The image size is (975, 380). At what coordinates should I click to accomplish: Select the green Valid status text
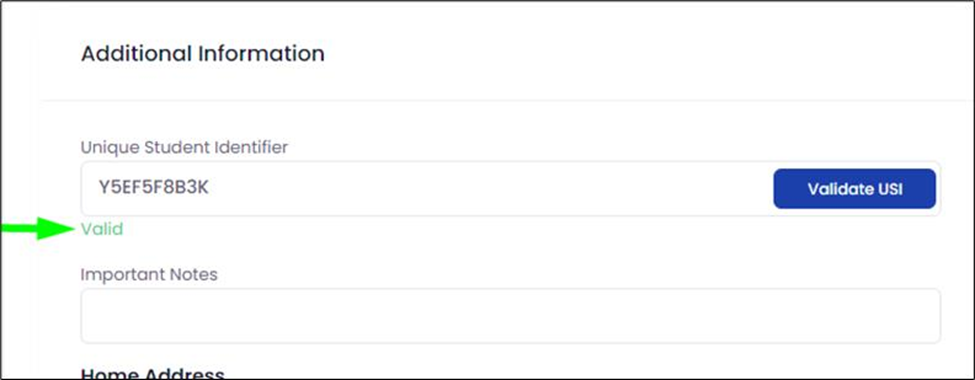(102, 229)
